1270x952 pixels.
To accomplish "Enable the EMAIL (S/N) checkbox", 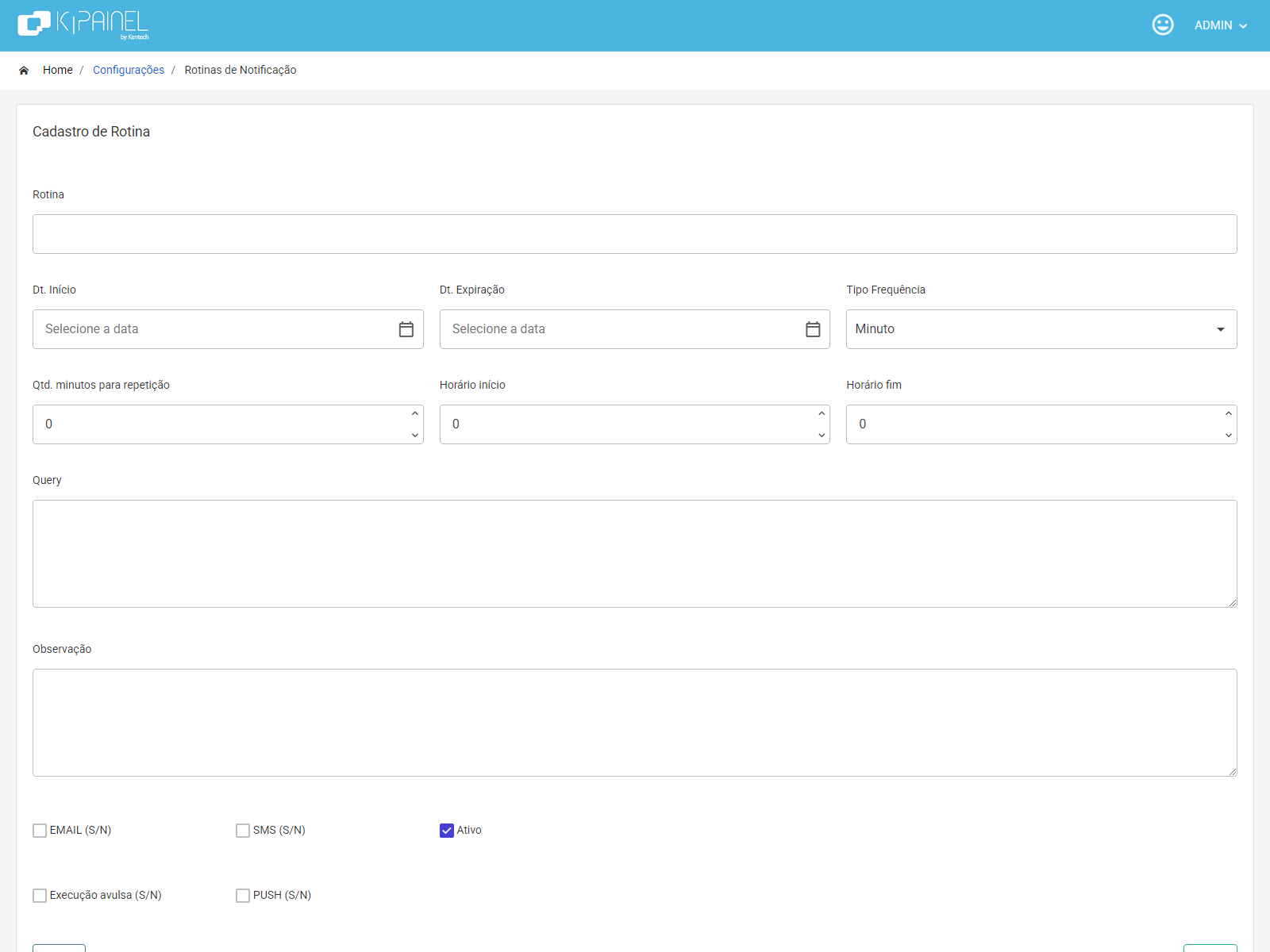I will click(x=40, y=831).
